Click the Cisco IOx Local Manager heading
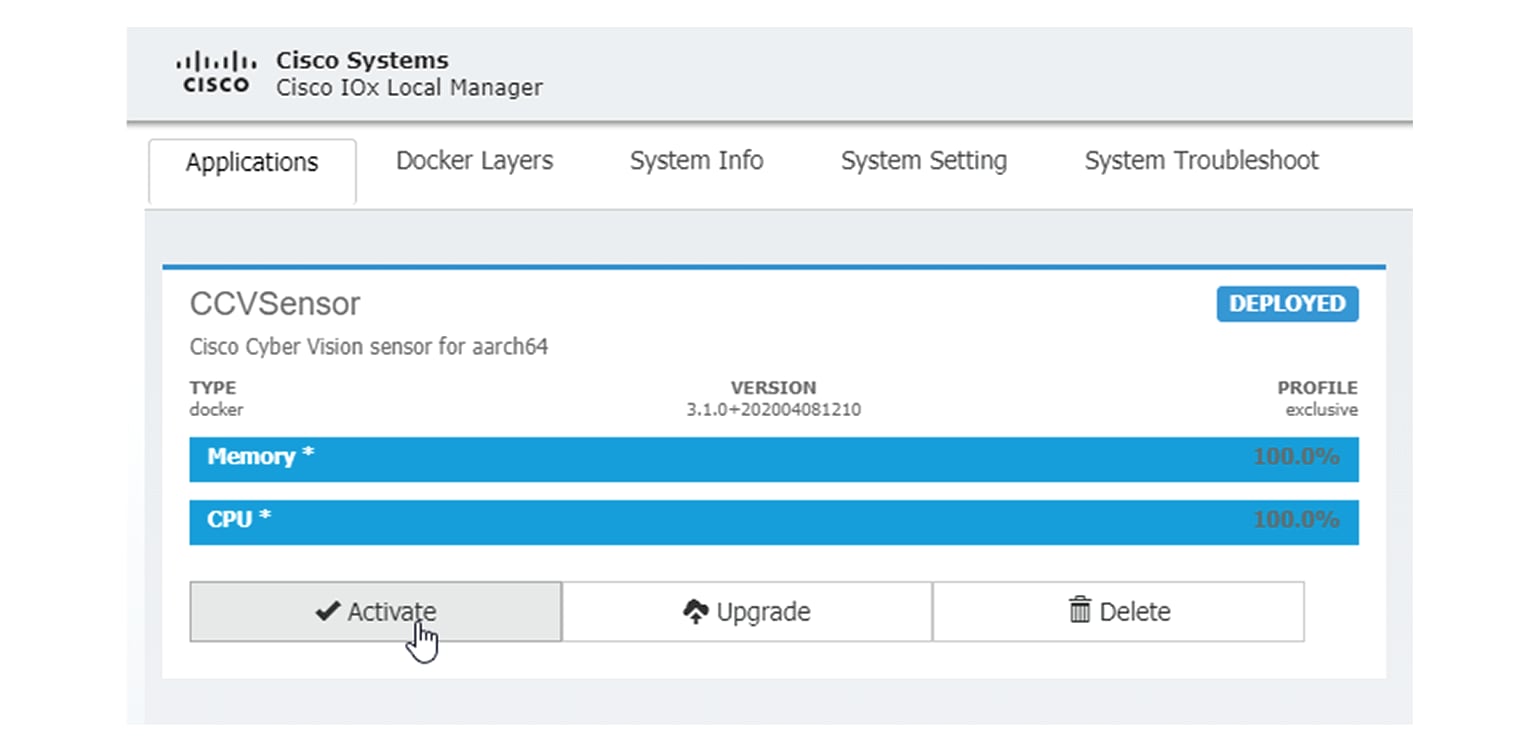 [x=409, y=88]
